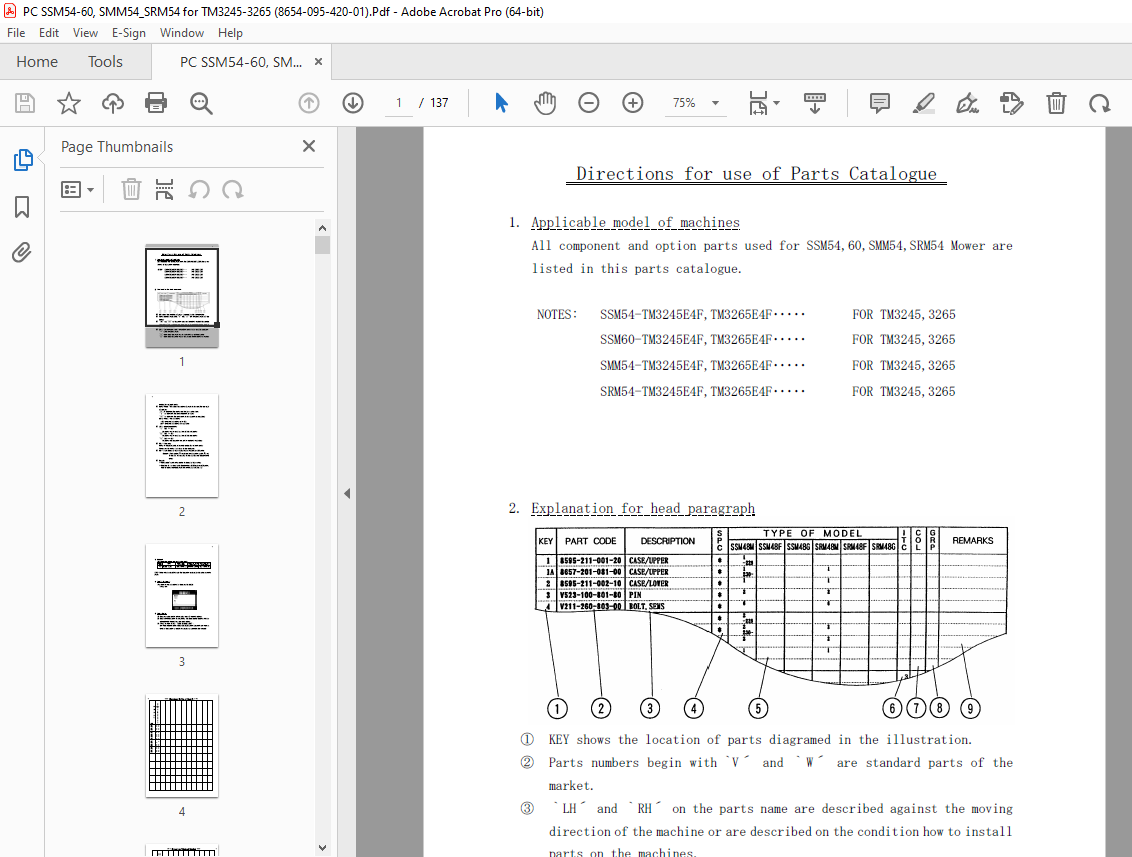This screenshot has width=1132, height=857.
Task: Open the File menu
Action: [x=16, y=32]
